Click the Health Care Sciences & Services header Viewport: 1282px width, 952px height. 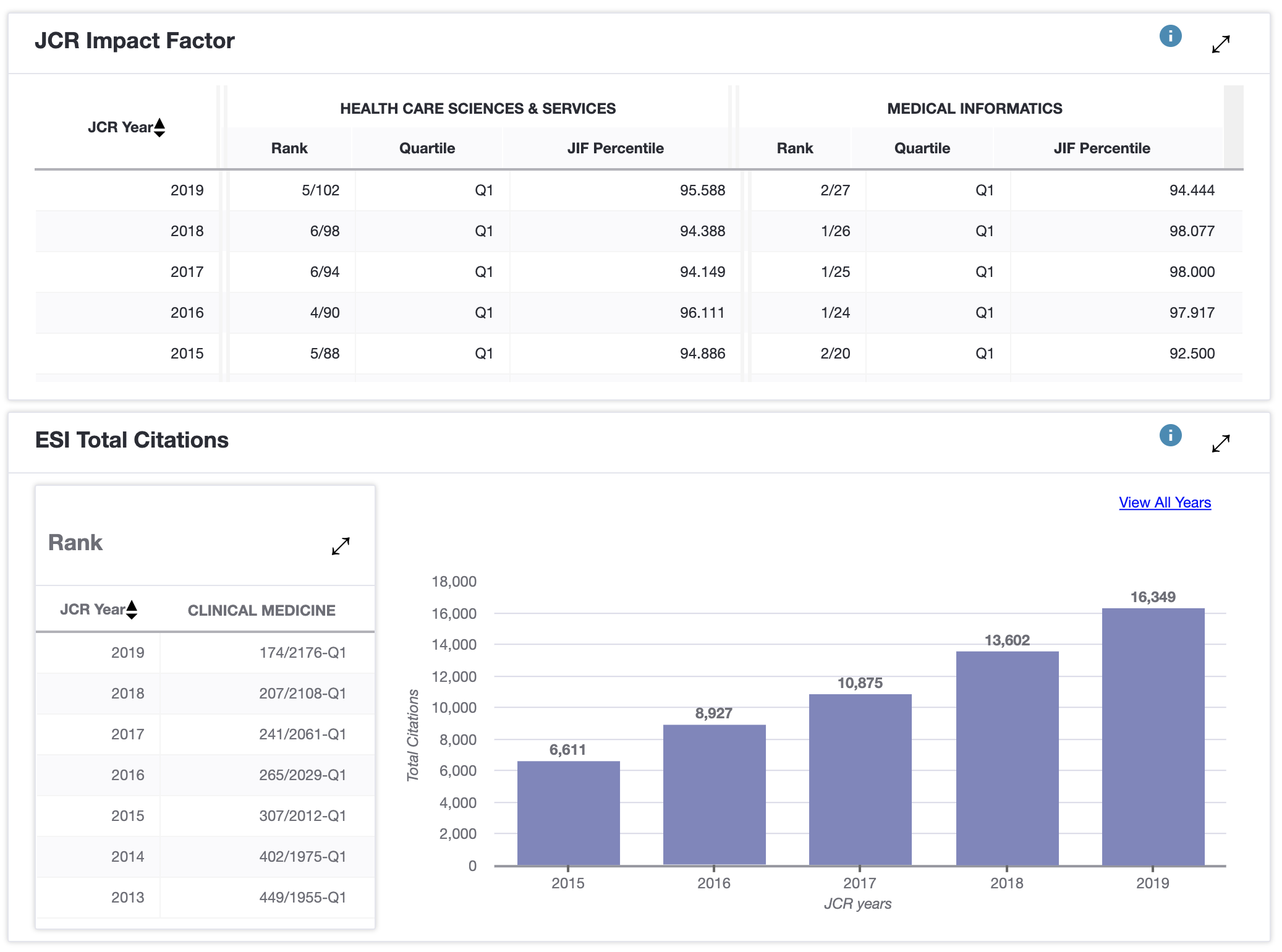pos(477,109)
